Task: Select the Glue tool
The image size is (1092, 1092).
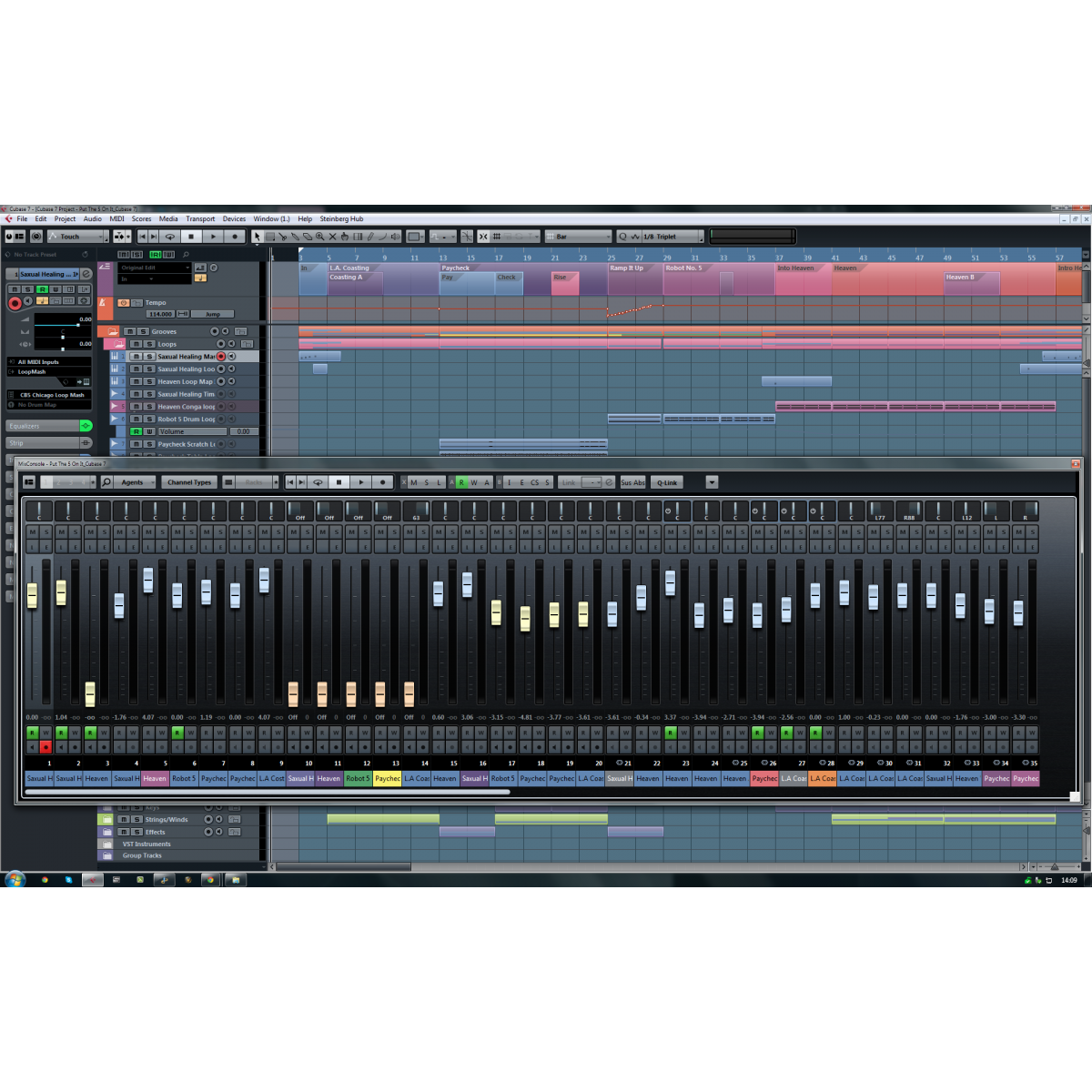Action: point(294,237)
